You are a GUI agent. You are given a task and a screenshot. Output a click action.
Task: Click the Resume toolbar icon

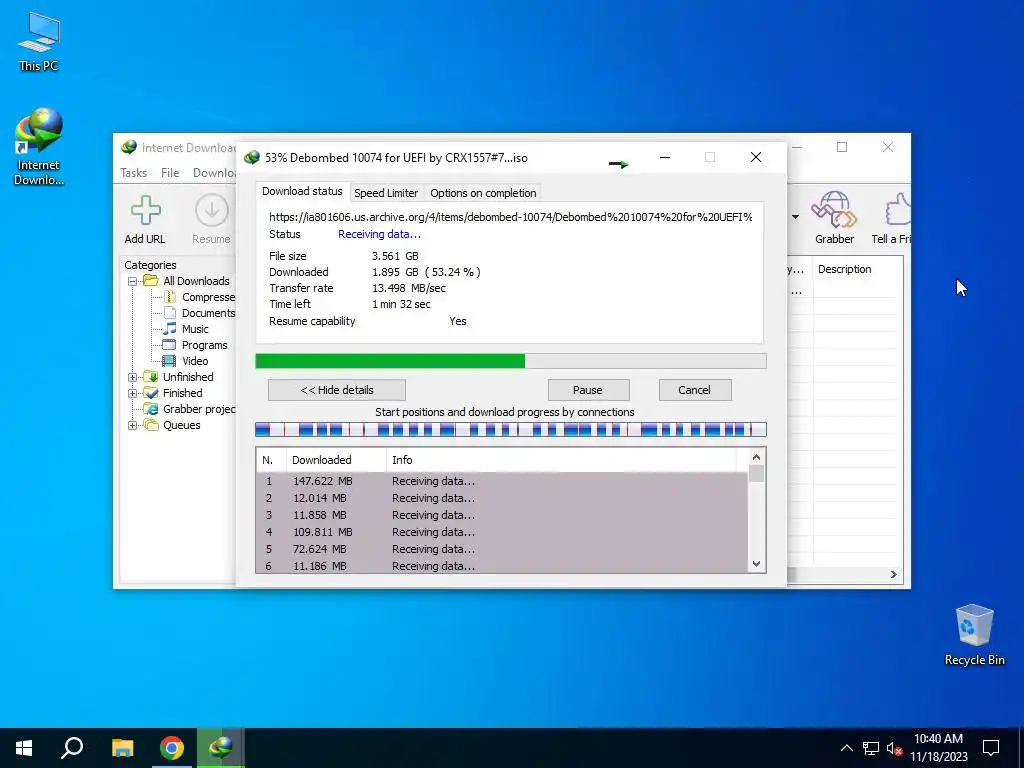(212, 210)
